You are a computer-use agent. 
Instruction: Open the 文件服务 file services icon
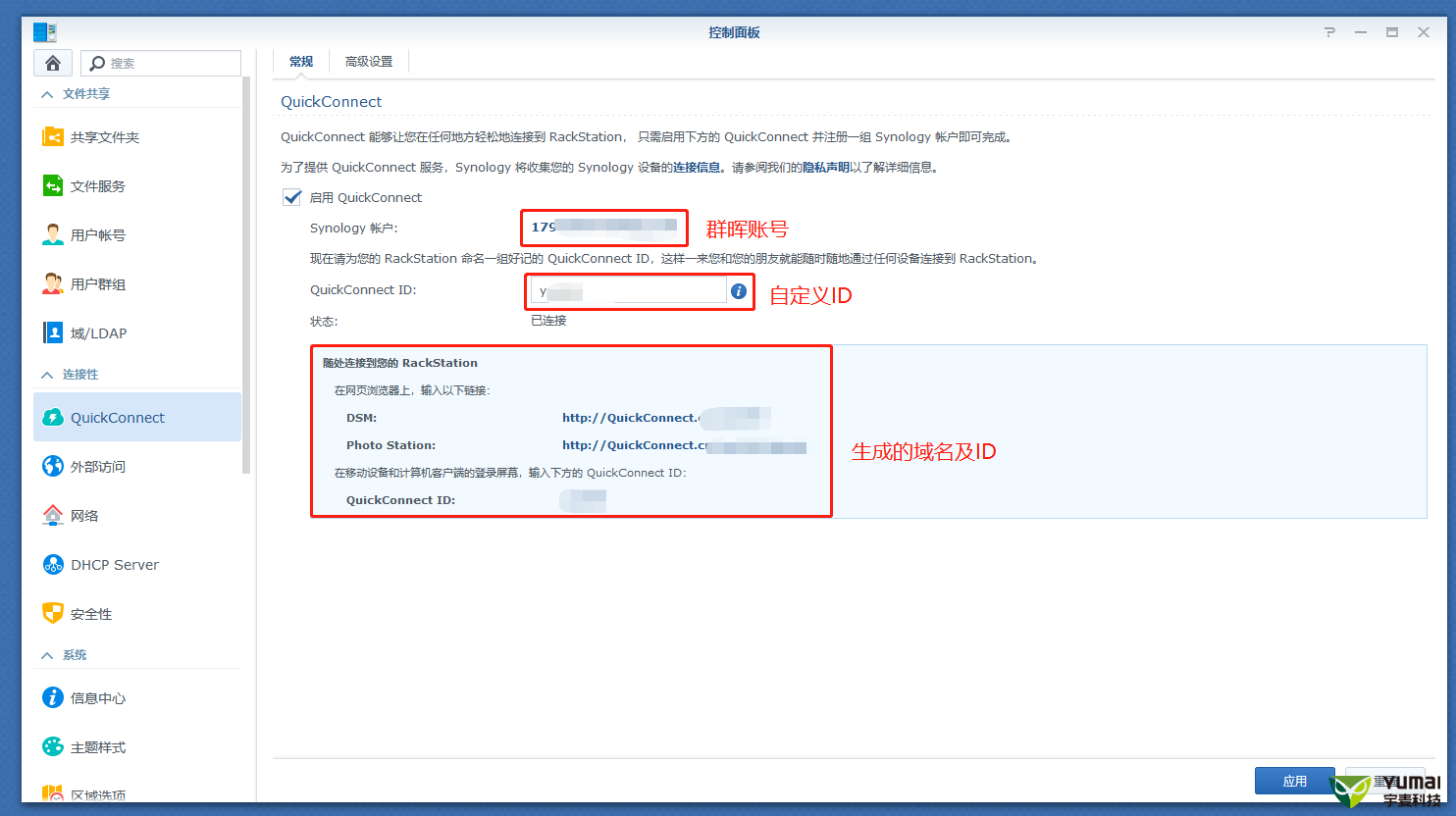(53, 185)
